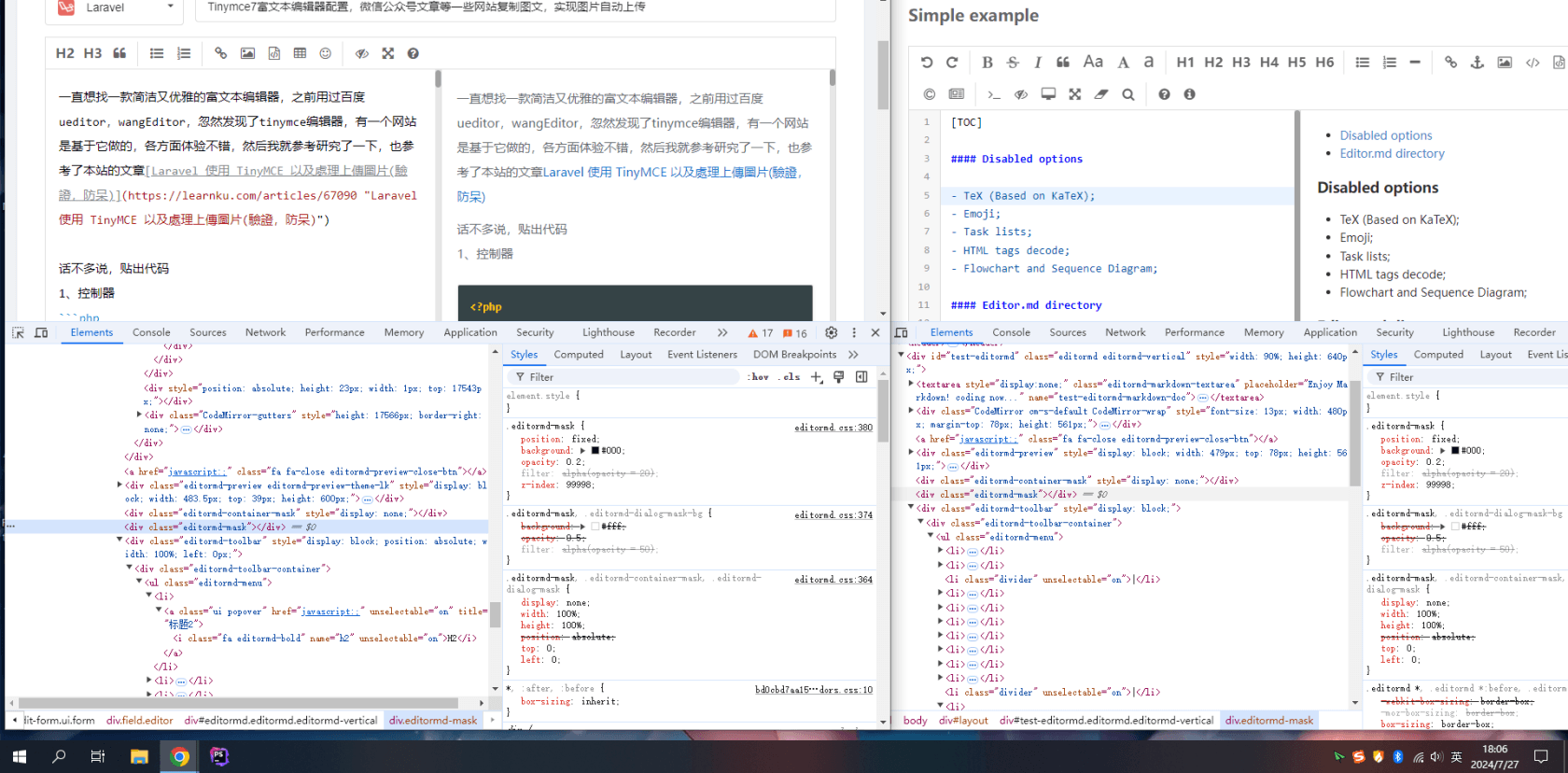
Task: Toggle device toolbar in left DevTools
Action: 41,332
